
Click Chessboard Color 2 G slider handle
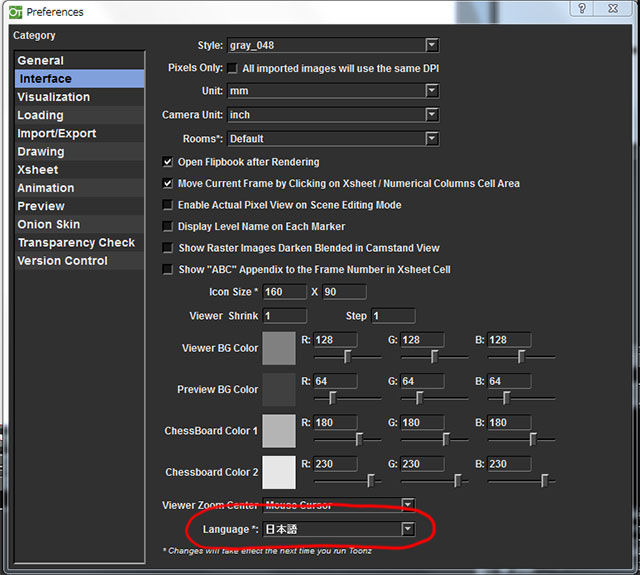click(x=458, y=481)
